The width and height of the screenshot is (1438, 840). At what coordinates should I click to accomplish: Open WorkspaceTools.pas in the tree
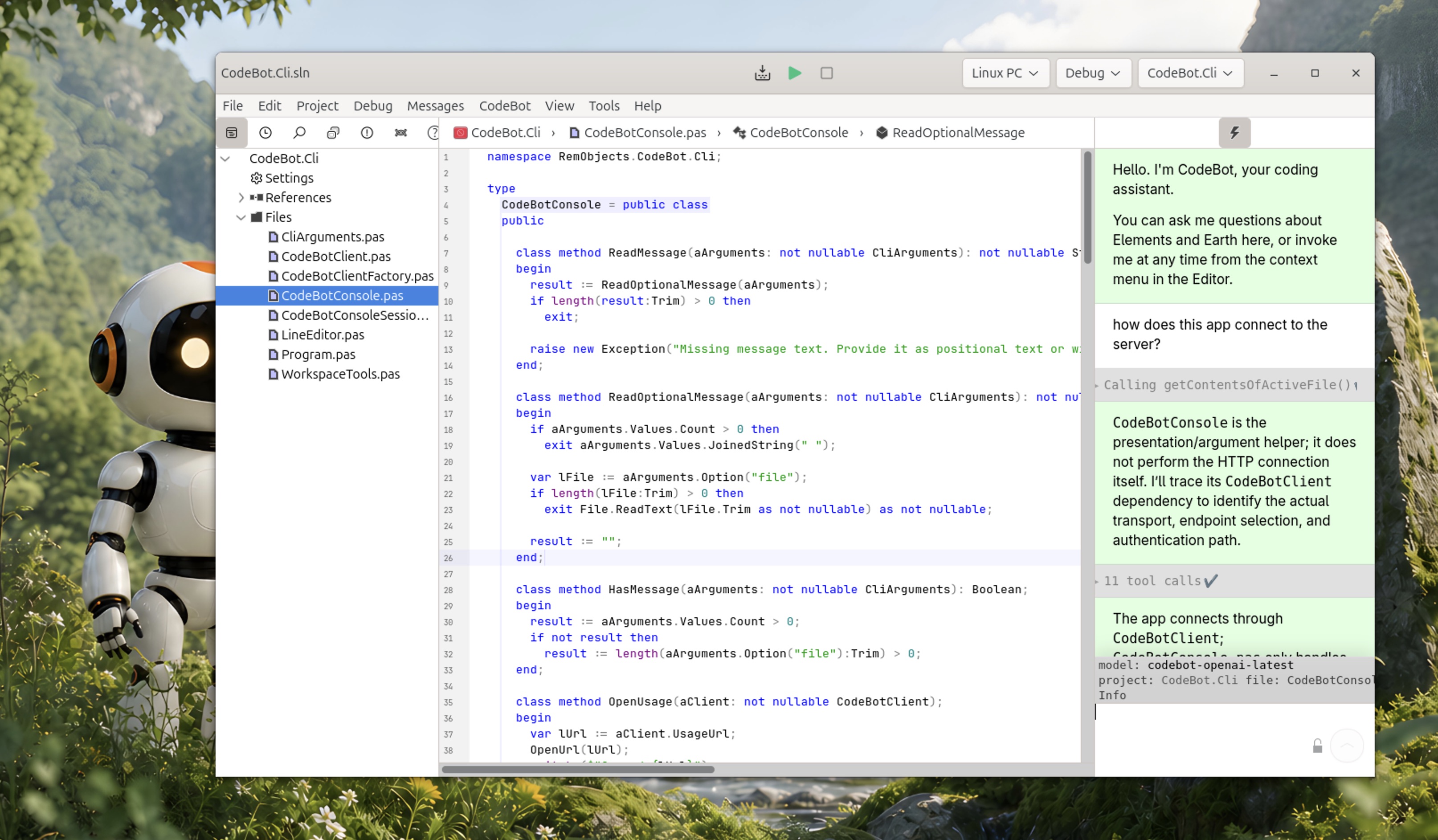point(340,374)
